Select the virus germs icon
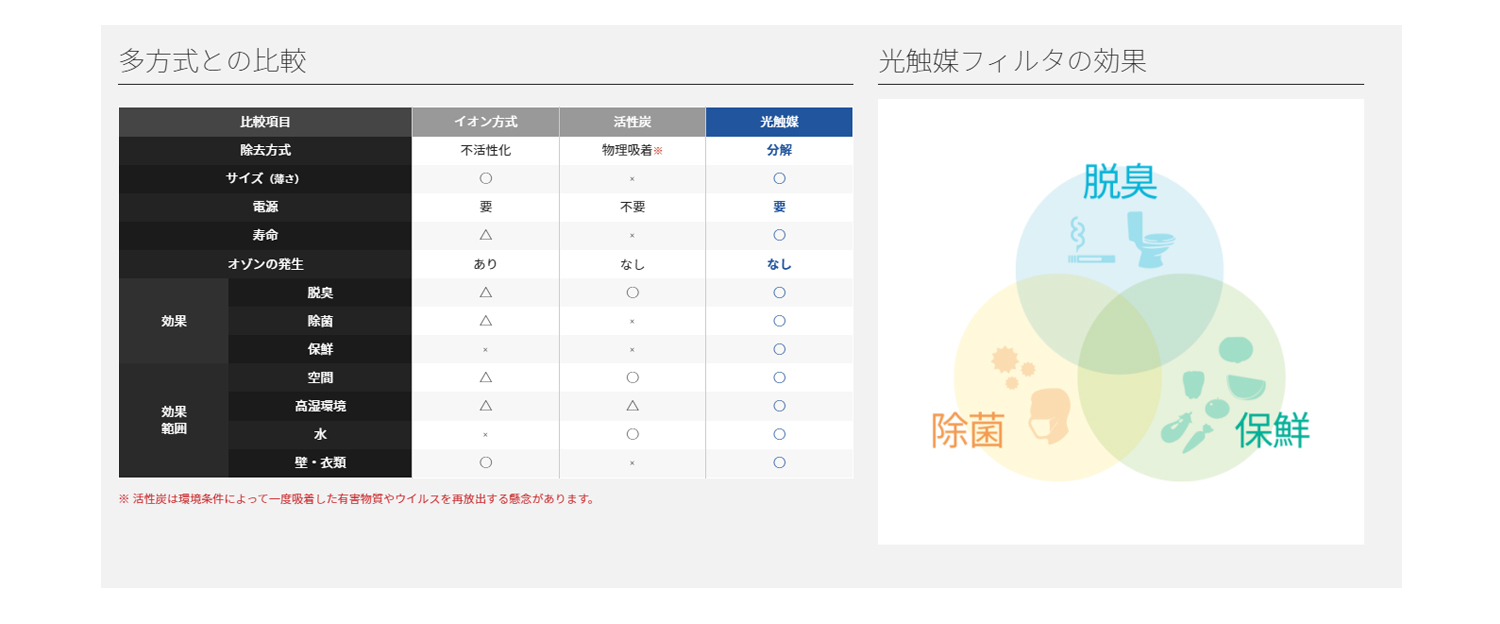Viewport: 1500px width, 624px height. click(x=1006, y=367)
